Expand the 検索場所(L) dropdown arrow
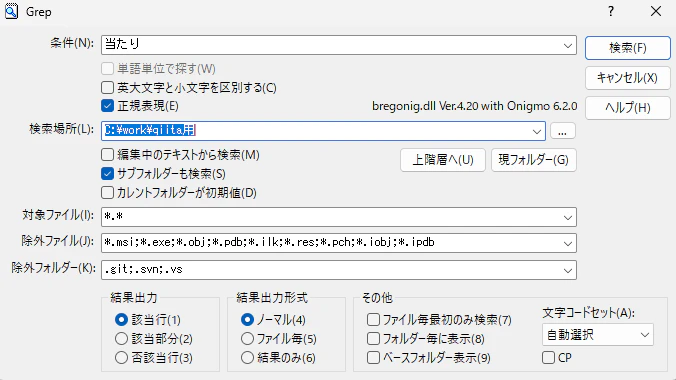The image size is (676, 380). 537,131
